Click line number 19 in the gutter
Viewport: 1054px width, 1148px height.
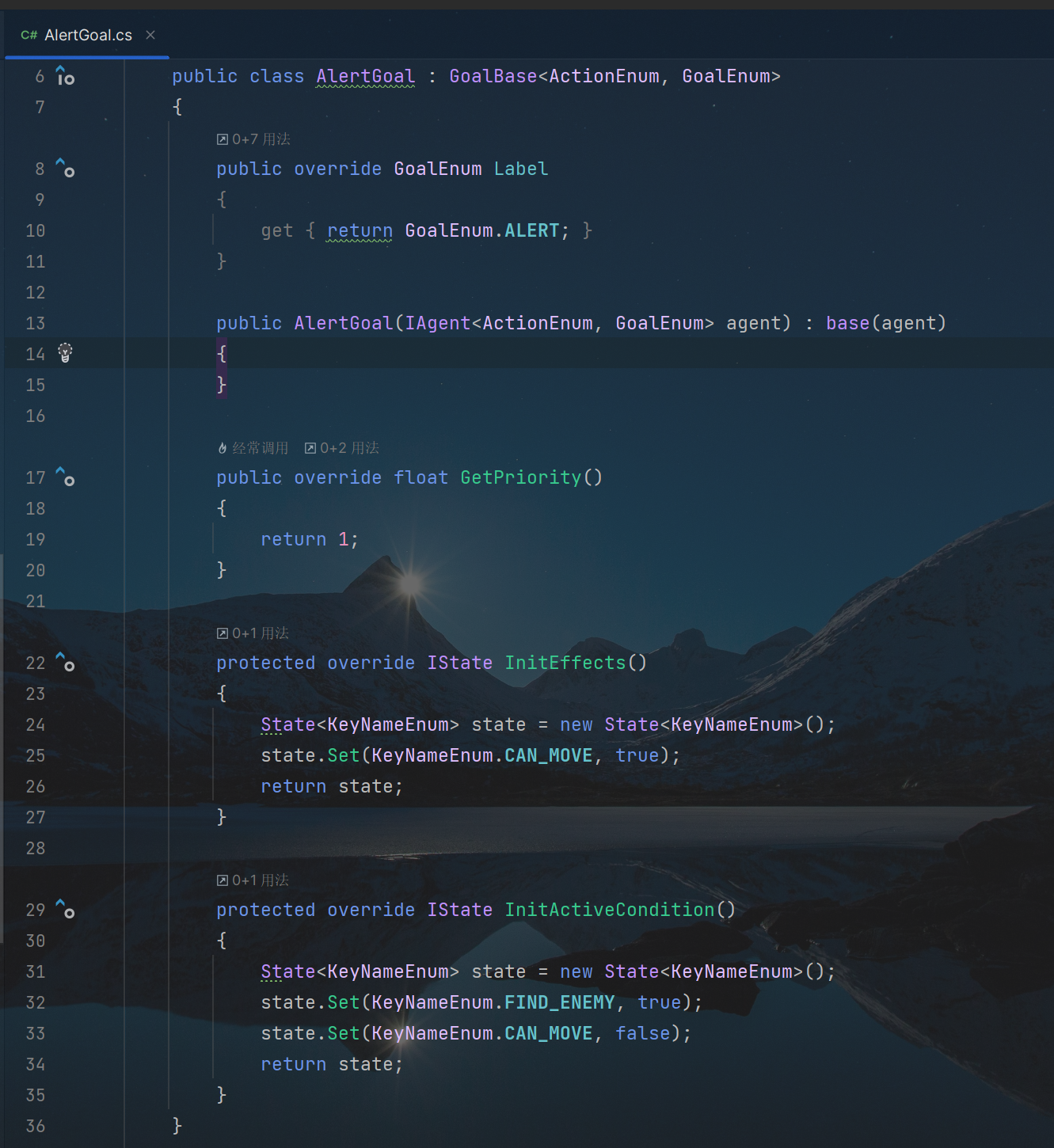tap(35, 539)
